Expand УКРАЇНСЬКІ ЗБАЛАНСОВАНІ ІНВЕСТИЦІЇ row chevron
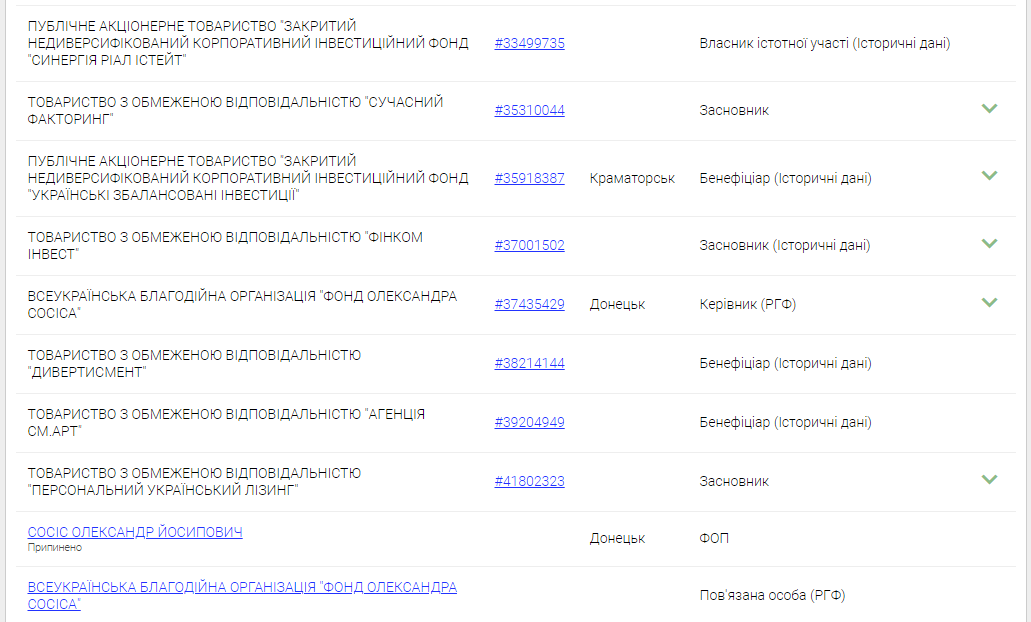This screenshot has height=622, width=1031. coord(989,176)
